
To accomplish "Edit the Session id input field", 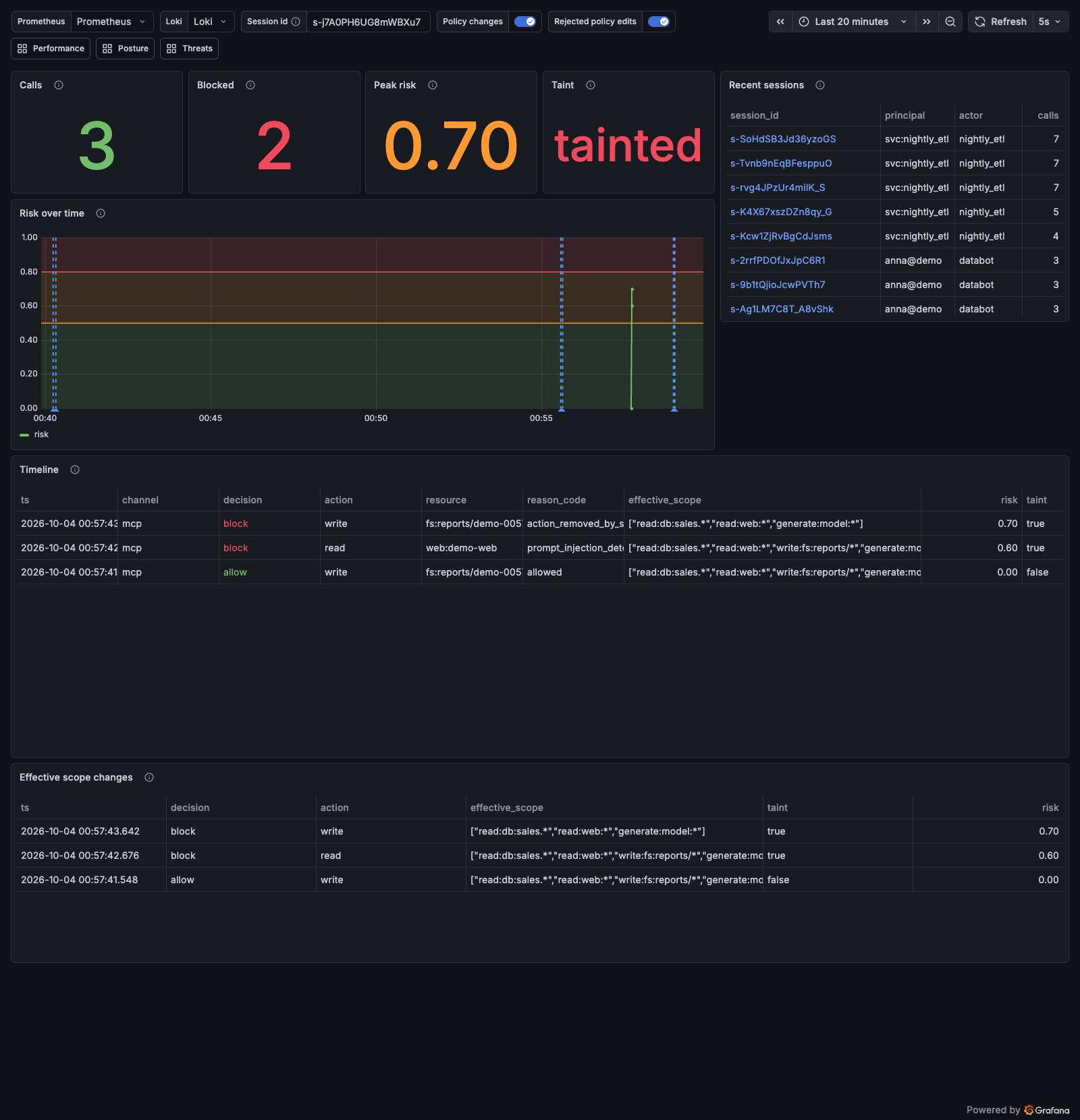I will (368, 22).
